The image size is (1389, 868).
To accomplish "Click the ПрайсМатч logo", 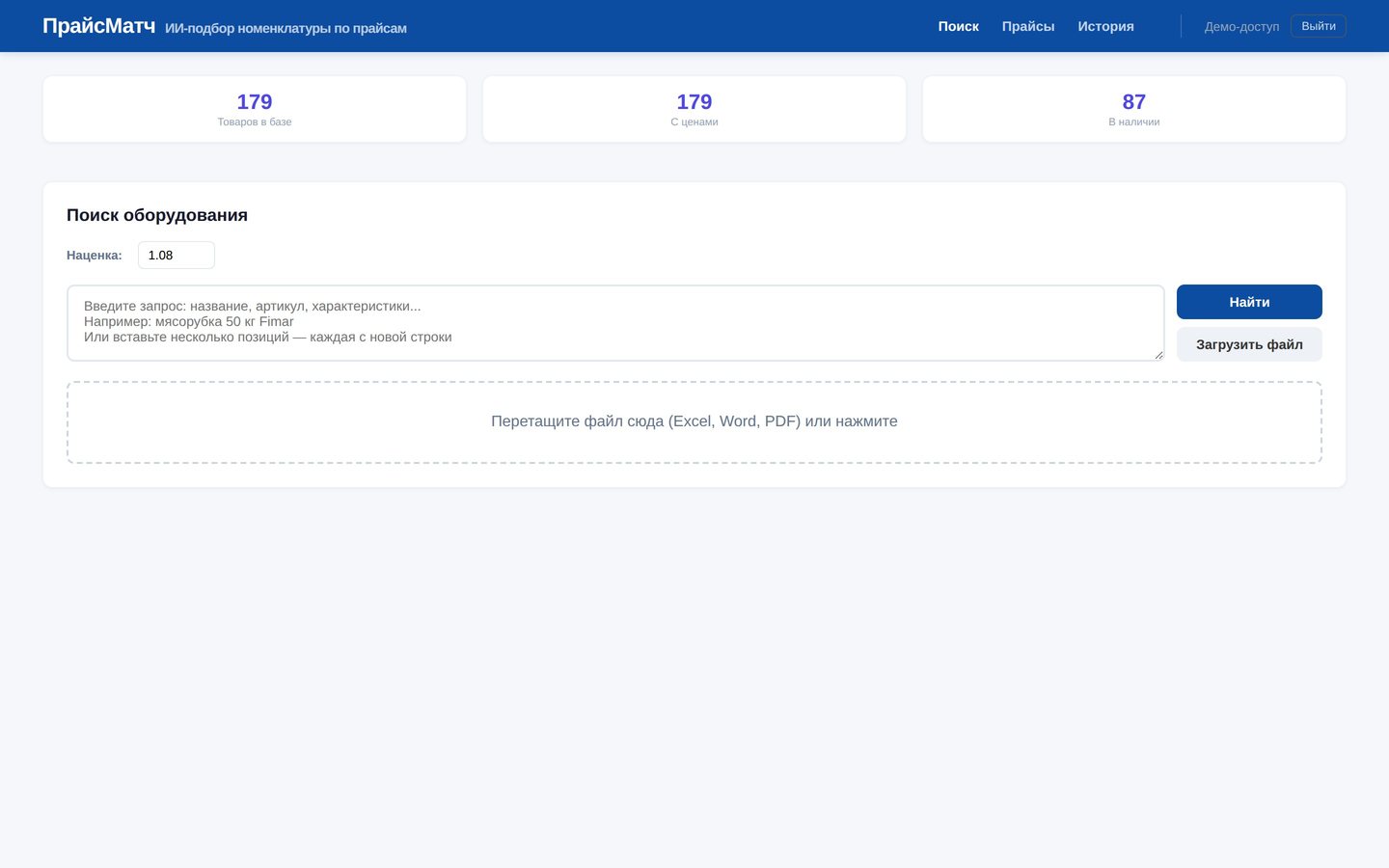I will tap(98, 26).
